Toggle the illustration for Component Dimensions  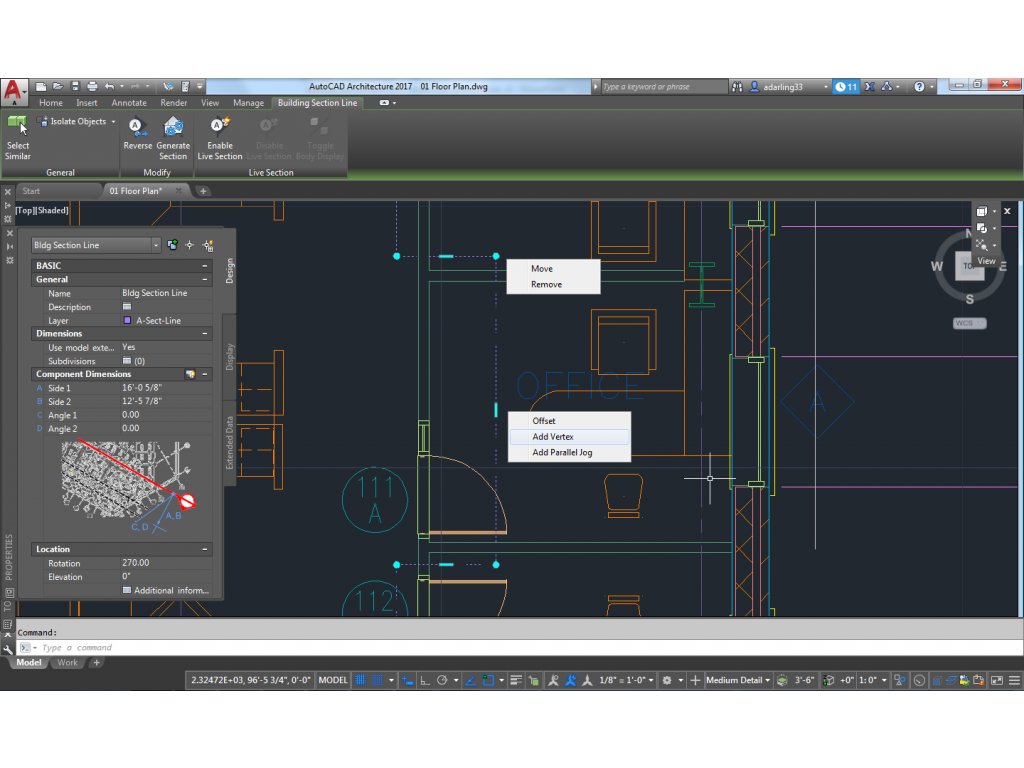click(x=190, y=374)
